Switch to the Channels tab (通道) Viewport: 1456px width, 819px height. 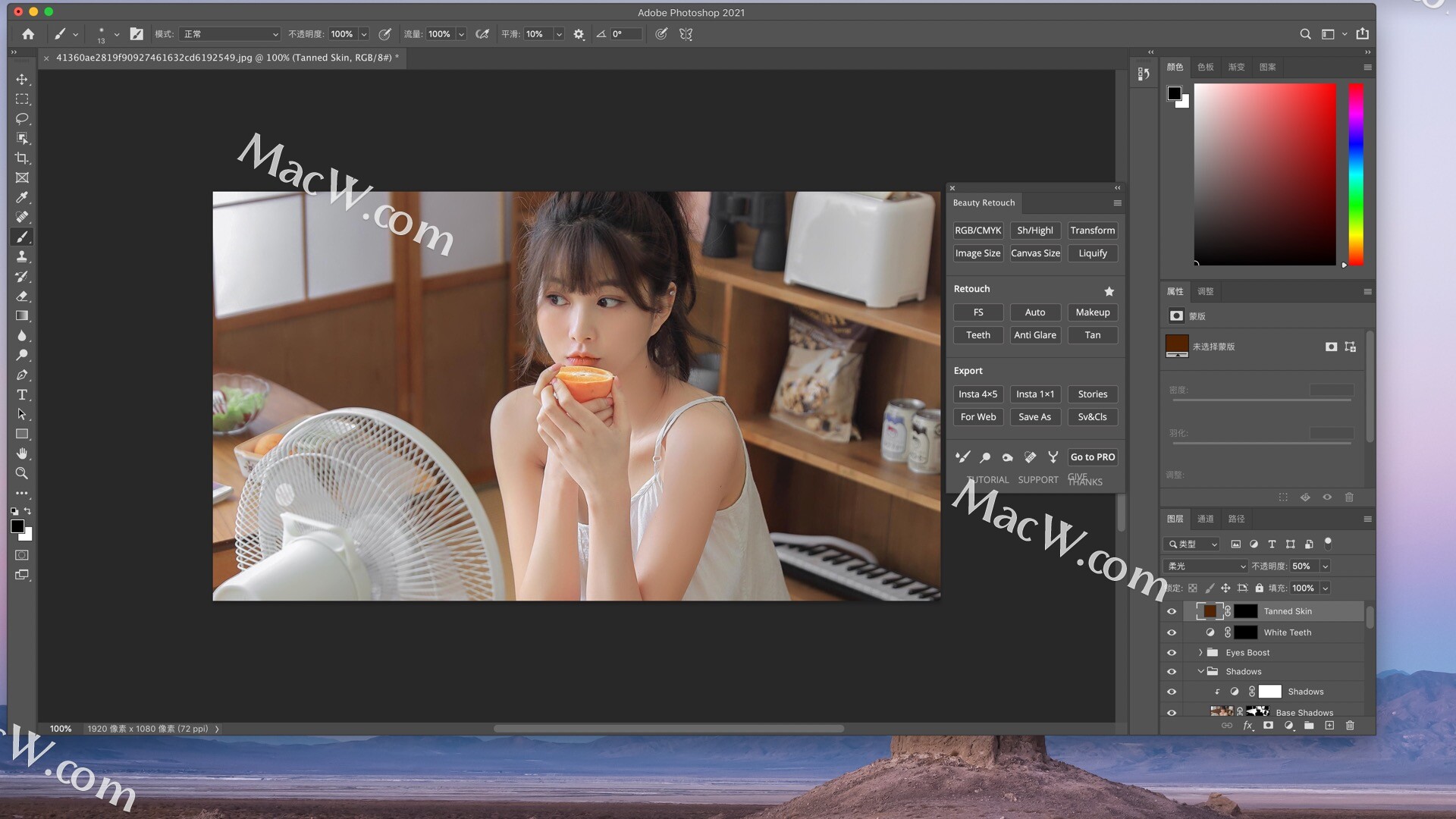coord(1205,519)
